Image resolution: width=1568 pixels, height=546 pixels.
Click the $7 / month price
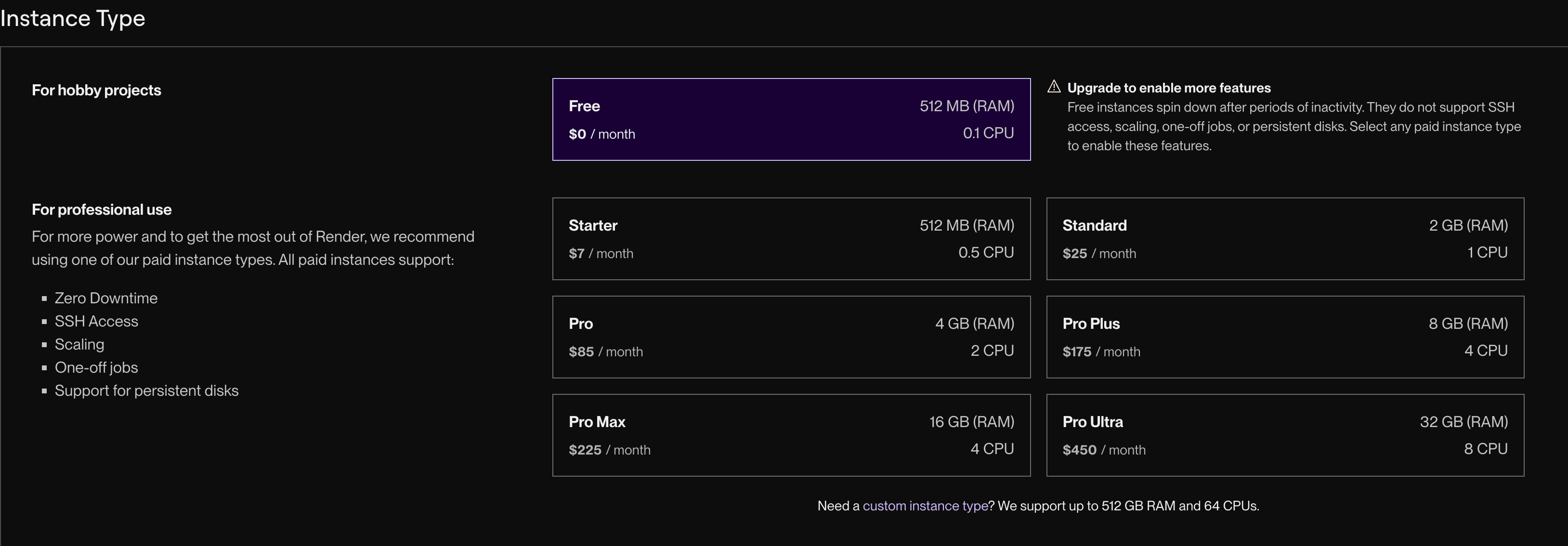click(x=601, y=254)
